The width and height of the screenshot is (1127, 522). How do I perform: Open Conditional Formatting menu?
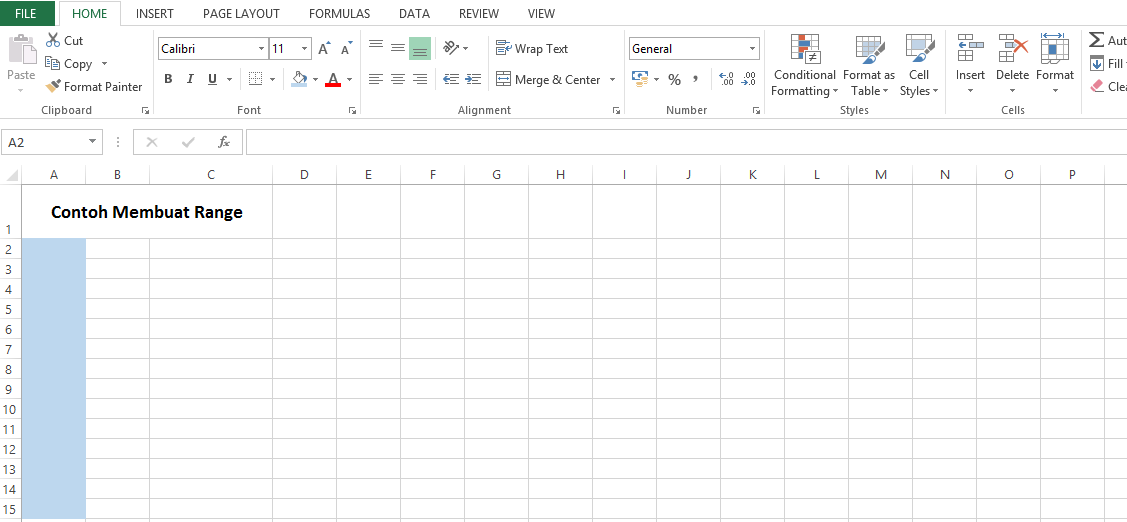(x=804, y=65)
